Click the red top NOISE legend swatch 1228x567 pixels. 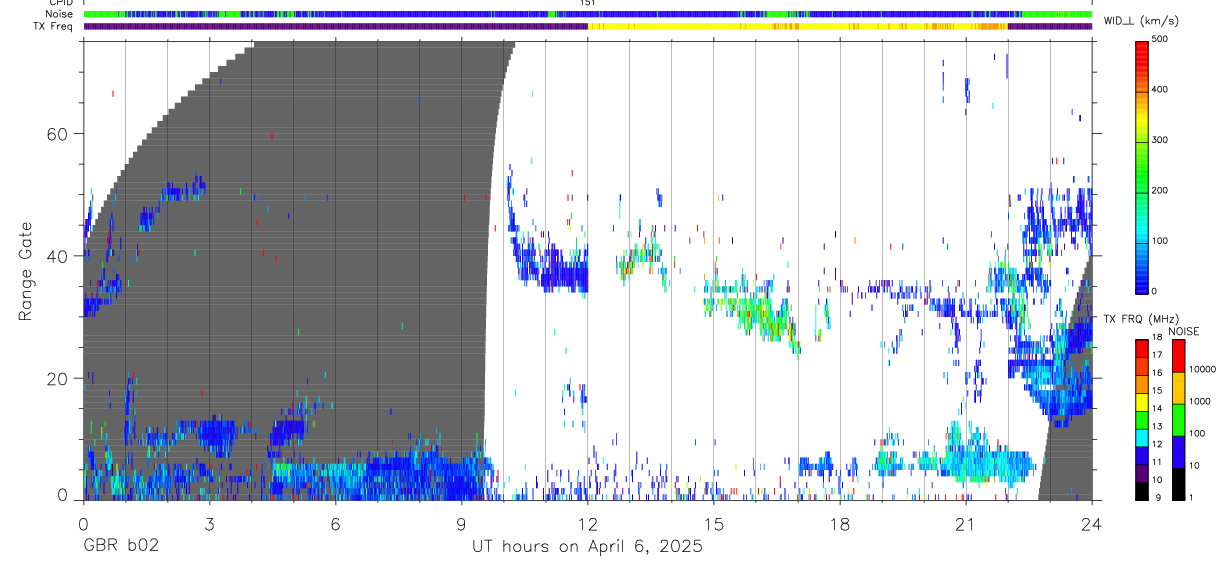pyautogui.click(x=1178, y=356)
